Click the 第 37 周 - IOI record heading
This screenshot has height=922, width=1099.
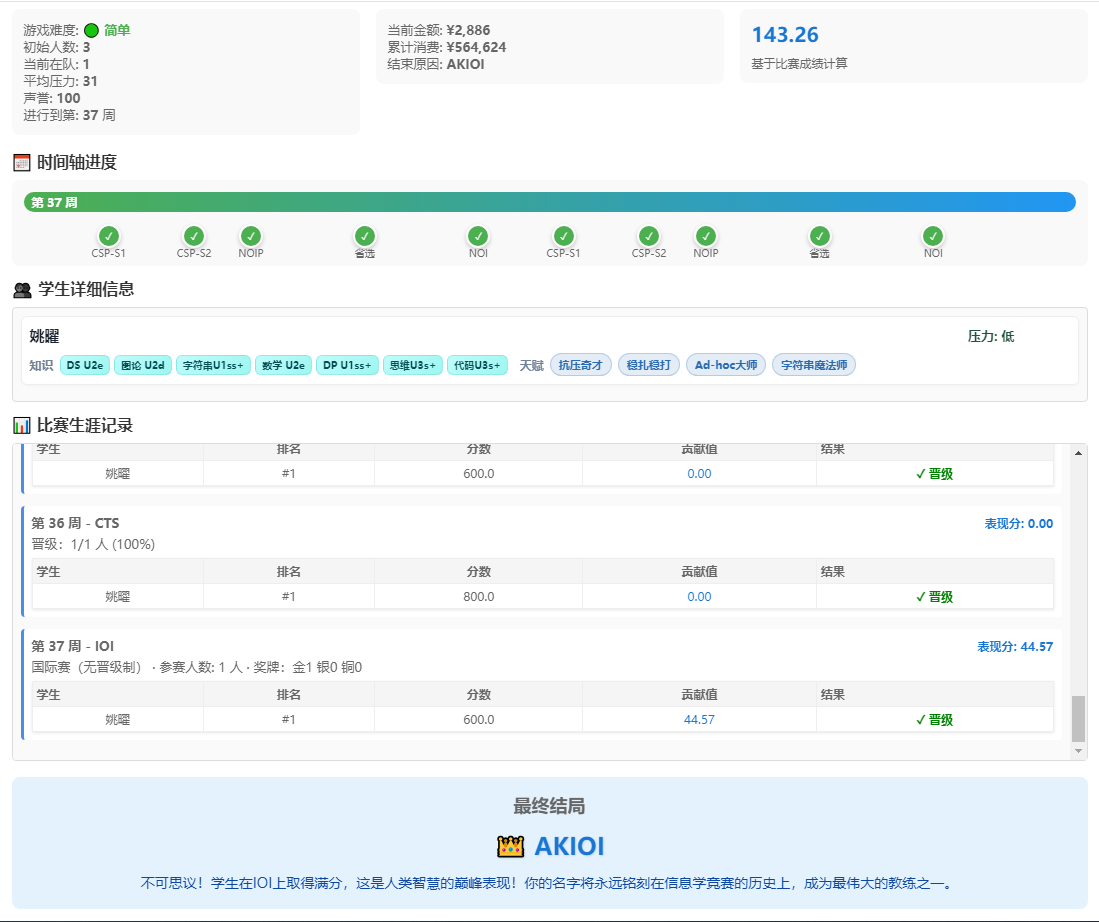tap(72, 646)
